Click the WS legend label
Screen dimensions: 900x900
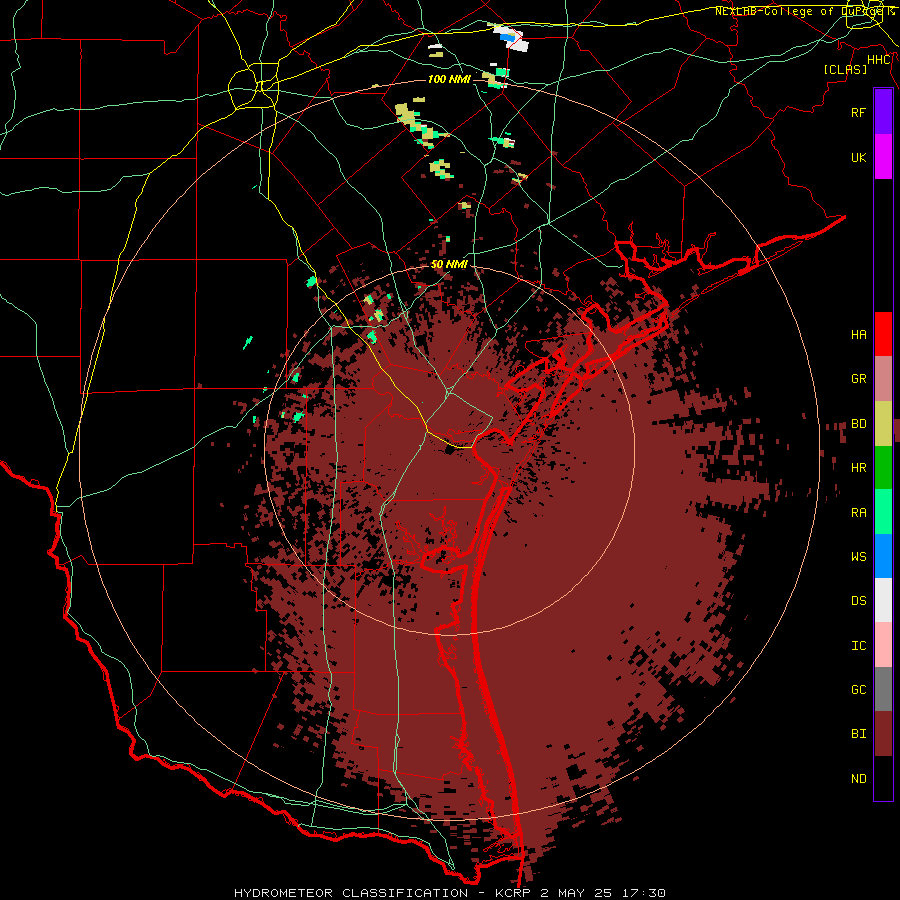[x=859, y=557]
